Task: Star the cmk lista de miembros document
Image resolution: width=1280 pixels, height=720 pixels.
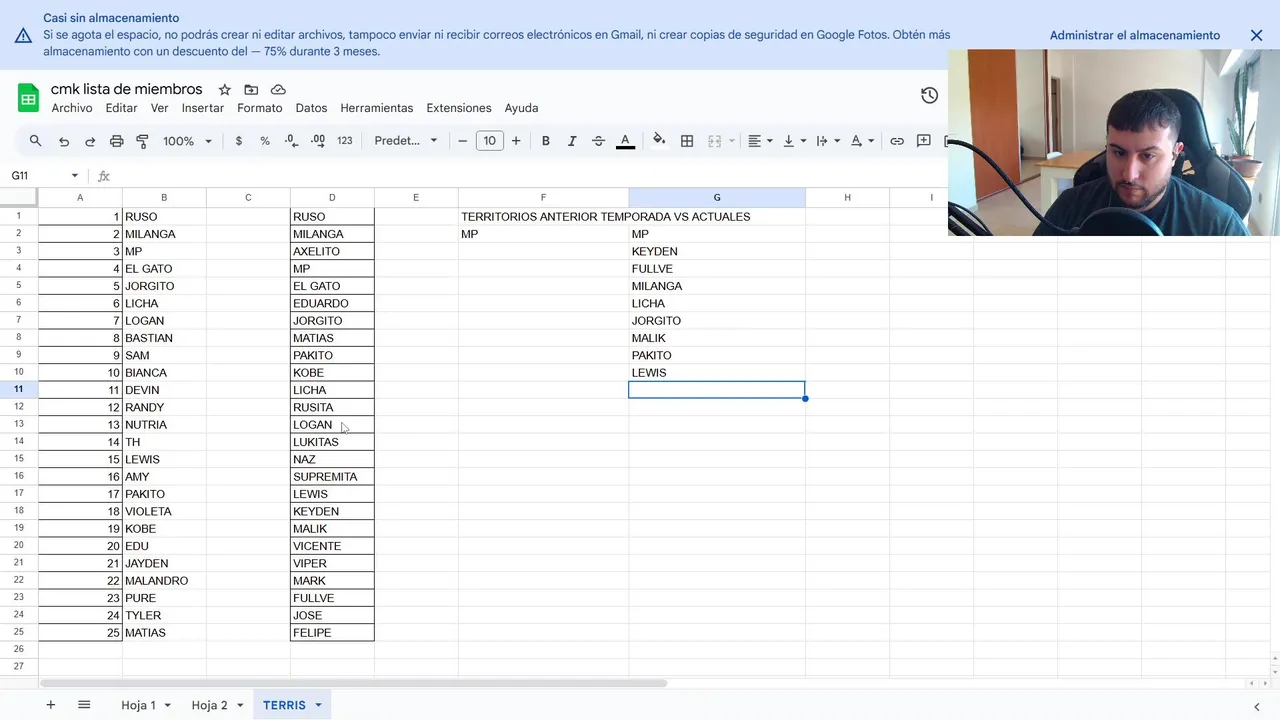Action: pyautogui.click(x=225, y=90)
